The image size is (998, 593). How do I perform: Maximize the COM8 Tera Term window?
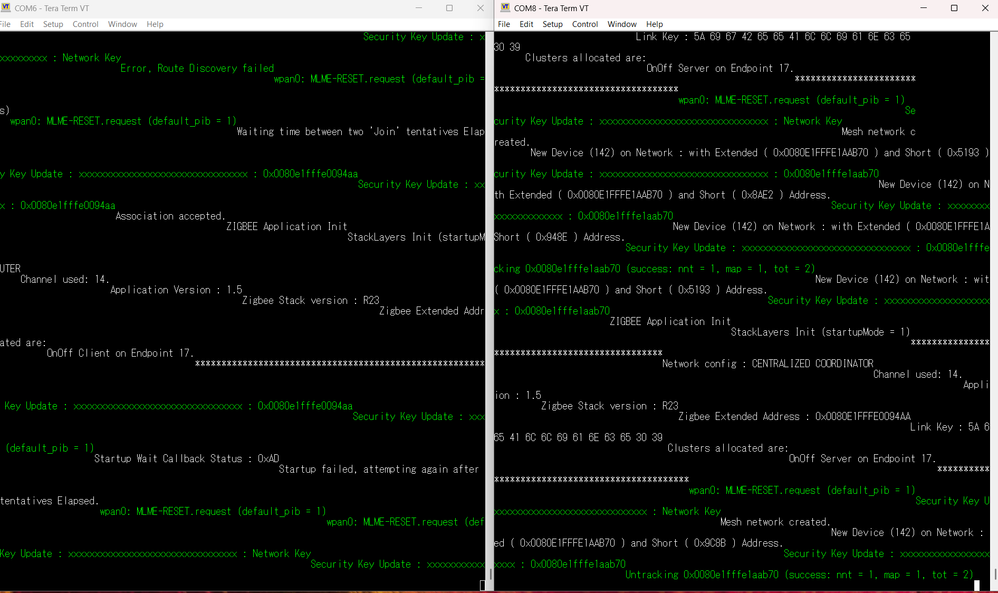click(x=954, y=8)
